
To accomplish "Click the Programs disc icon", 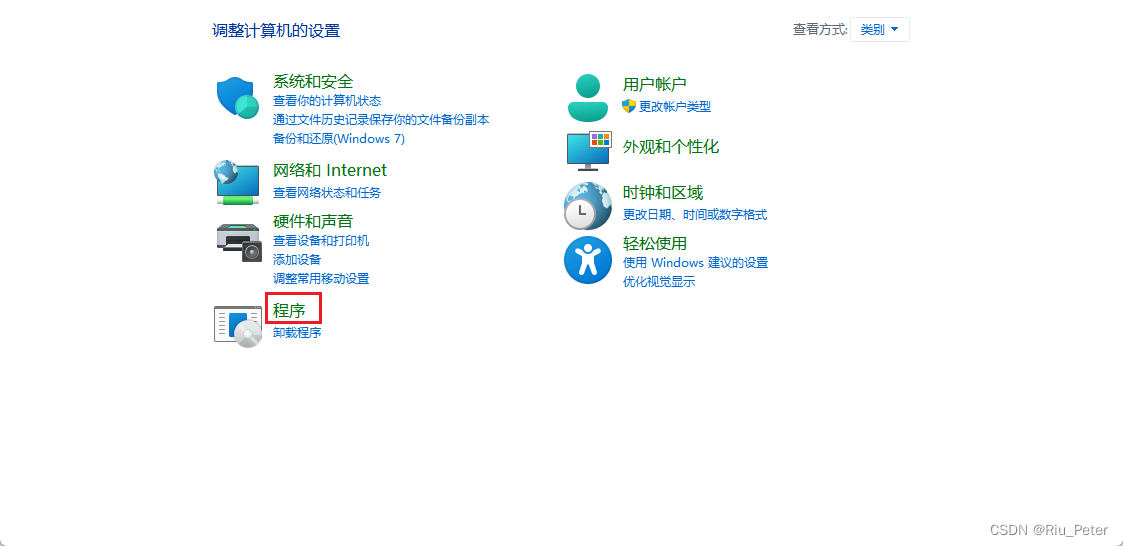I will tap(238, 326).
